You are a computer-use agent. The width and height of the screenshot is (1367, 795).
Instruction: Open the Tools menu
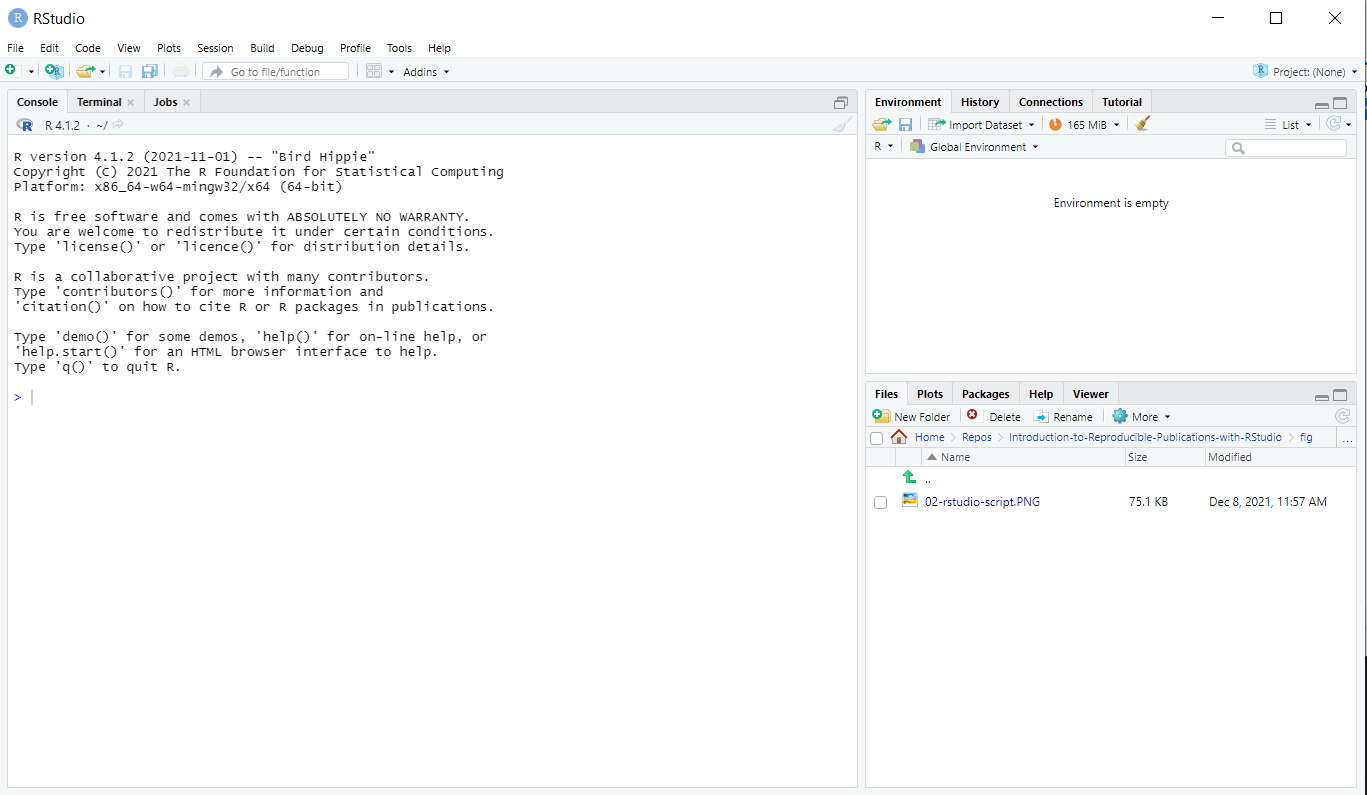pos(399,48)
